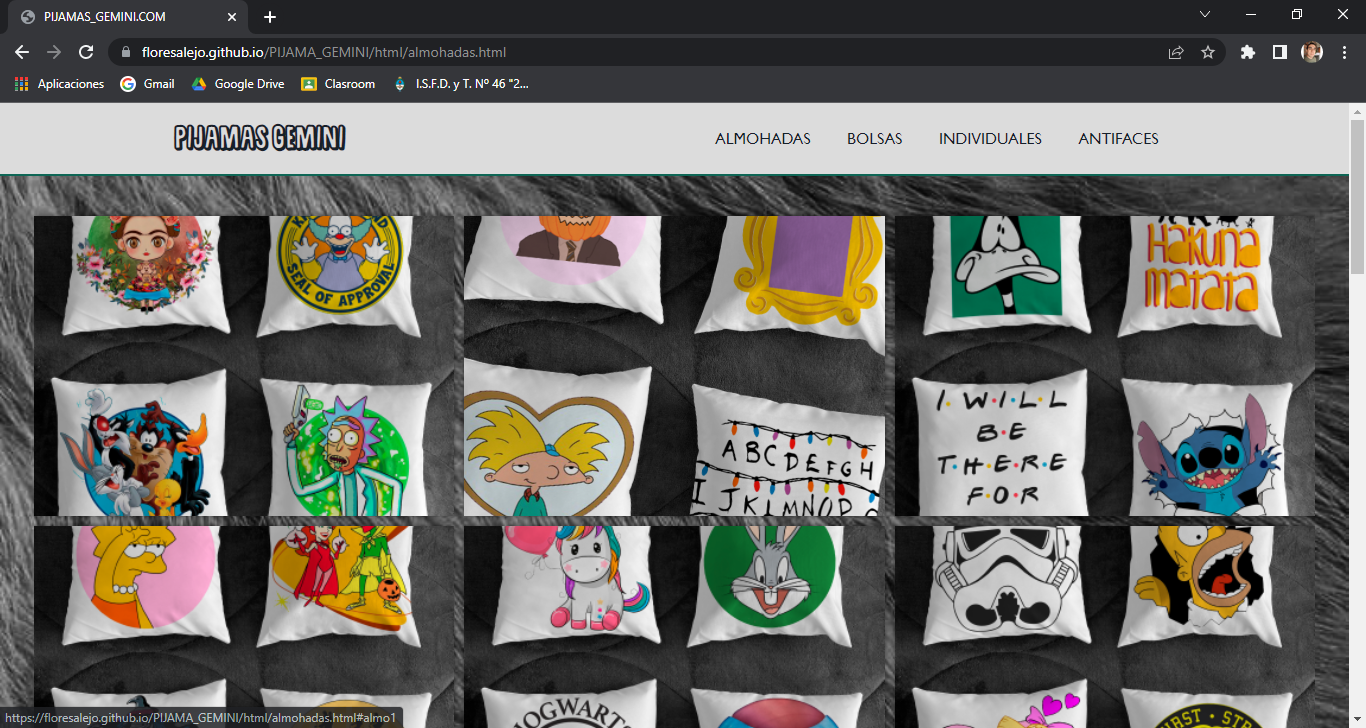Open a new browser tab

(270, 17)
